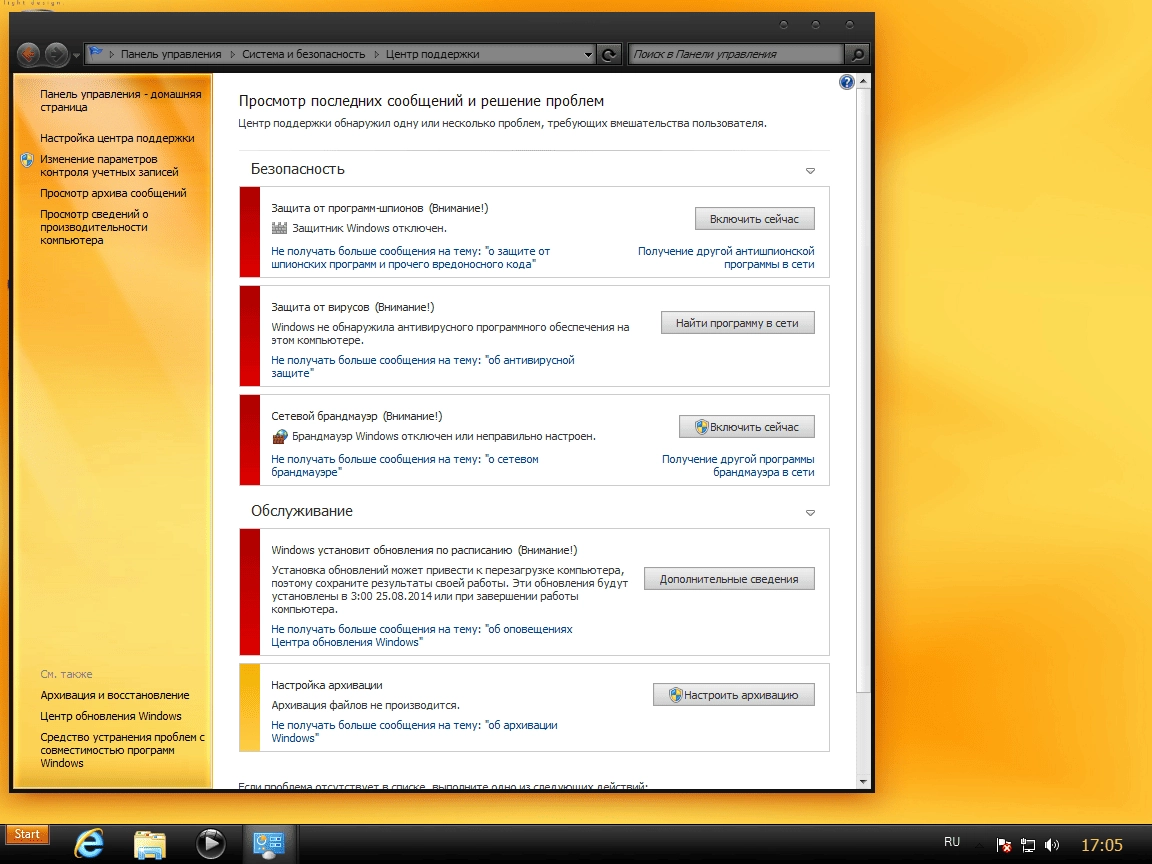Click 'Дополнительные сведения' button
The image size is (1152, 864).
pos(730,579)
